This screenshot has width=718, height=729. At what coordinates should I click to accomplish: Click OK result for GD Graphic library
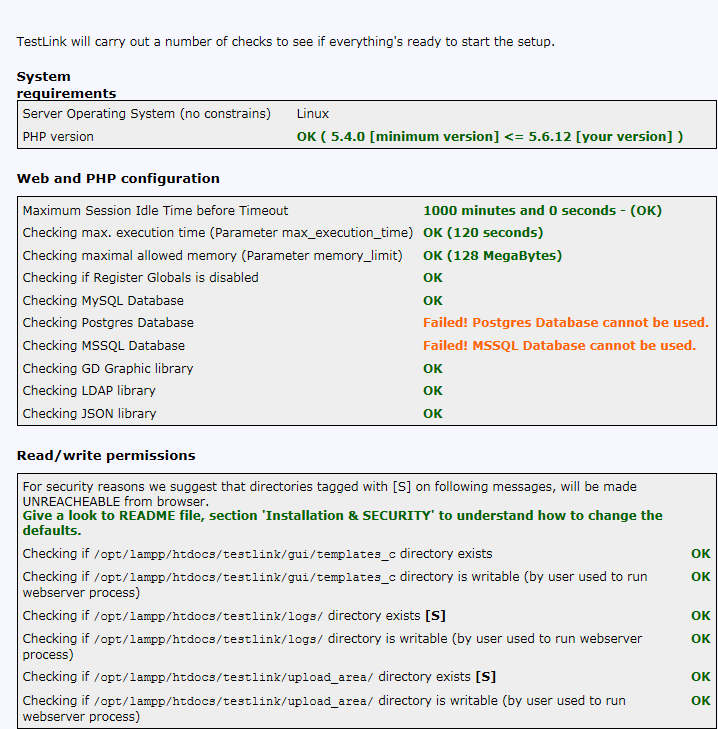[x=432, y=369]
